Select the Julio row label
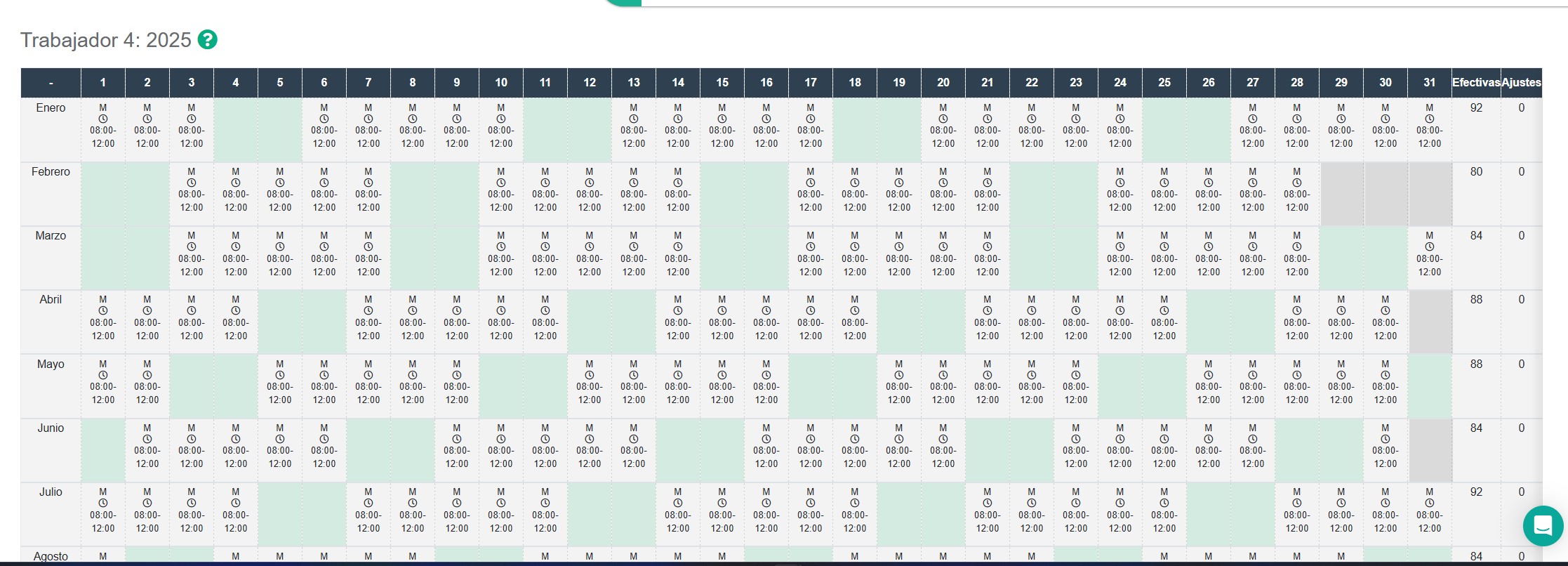Image resolution: width=1568 pixels, height=566 pixels. click(51, 492)
